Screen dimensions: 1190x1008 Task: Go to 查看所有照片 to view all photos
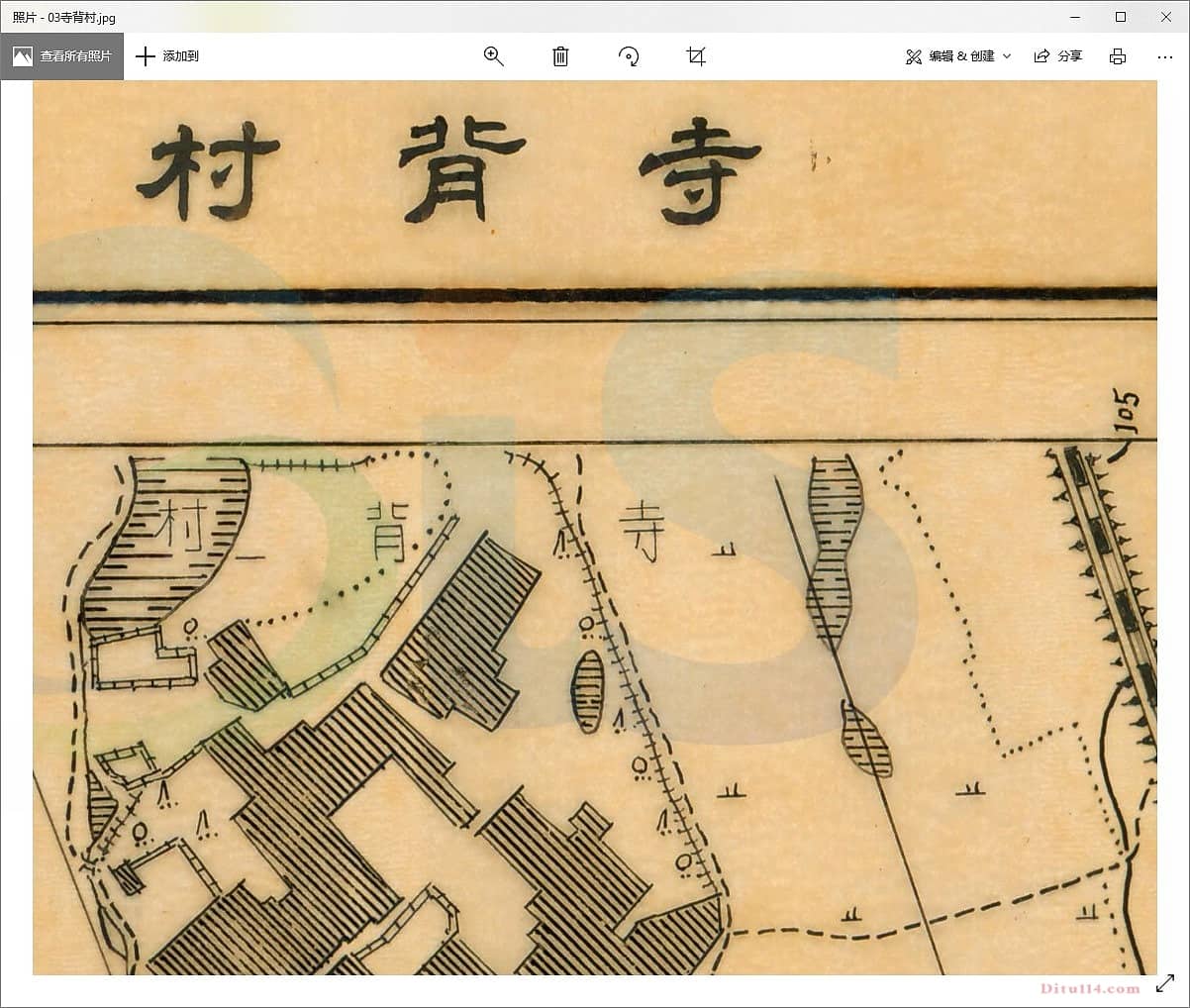point(75,56)
